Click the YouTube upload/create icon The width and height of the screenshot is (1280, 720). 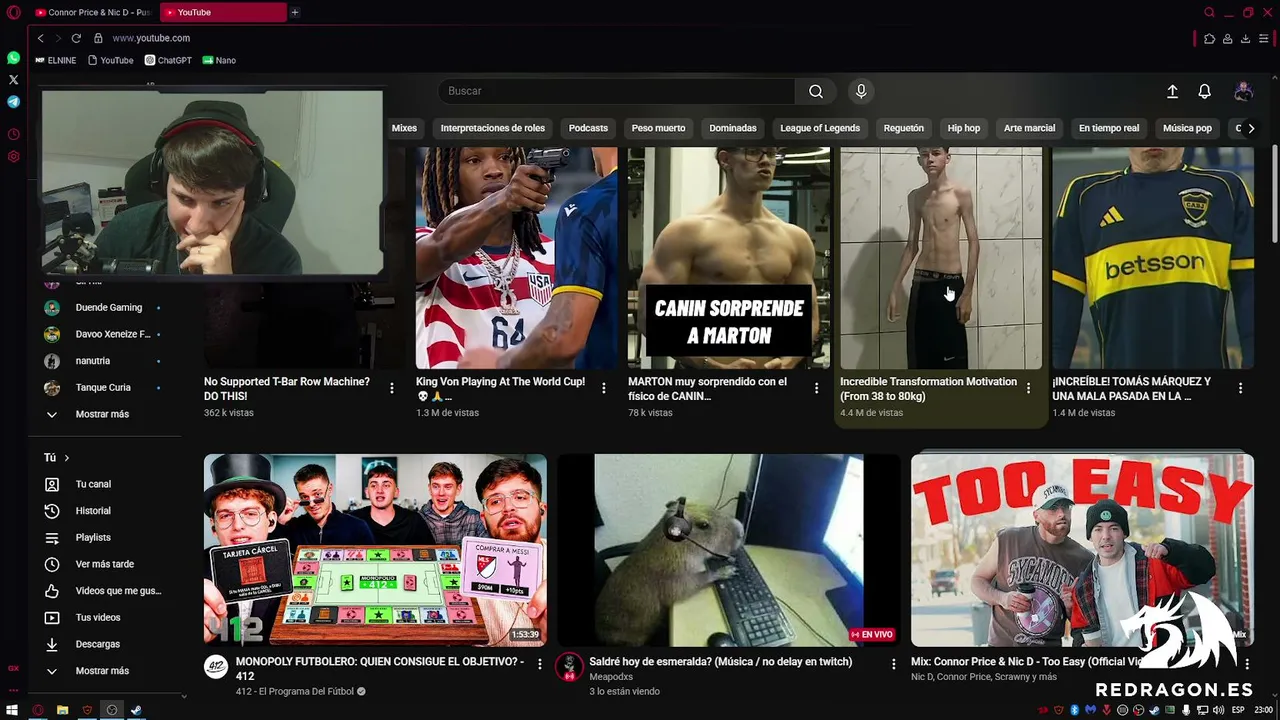pyautogui.click(x=1172, y=91)
